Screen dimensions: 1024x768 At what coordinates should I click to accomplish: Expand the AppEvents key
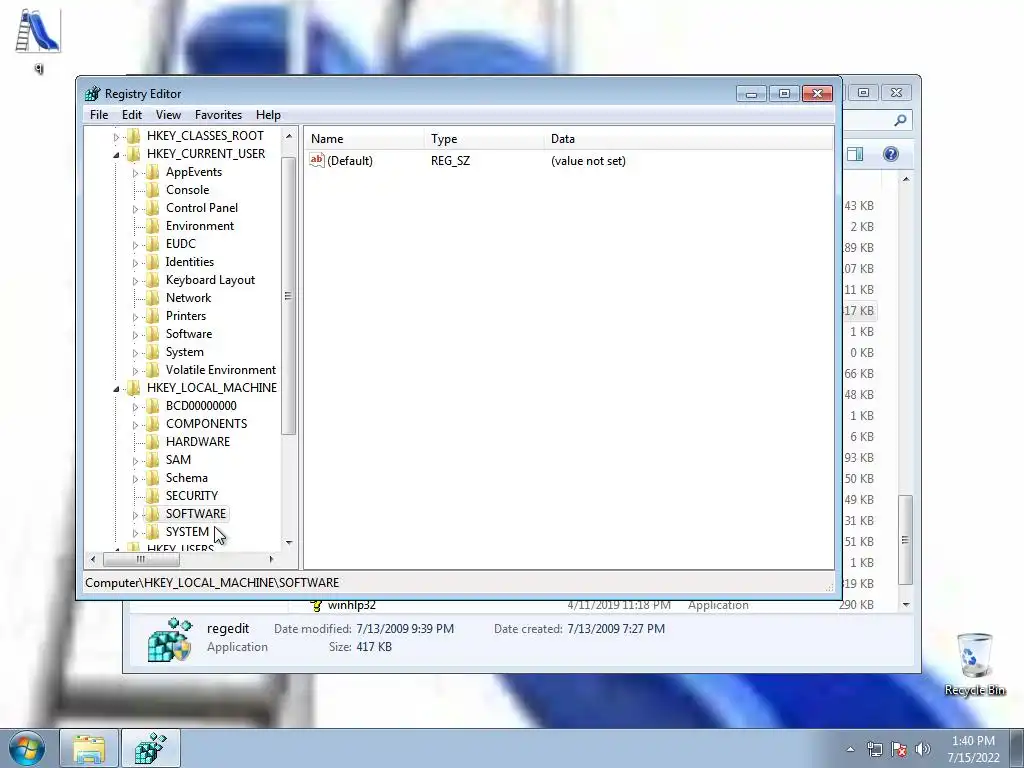(x=135, y=173)
